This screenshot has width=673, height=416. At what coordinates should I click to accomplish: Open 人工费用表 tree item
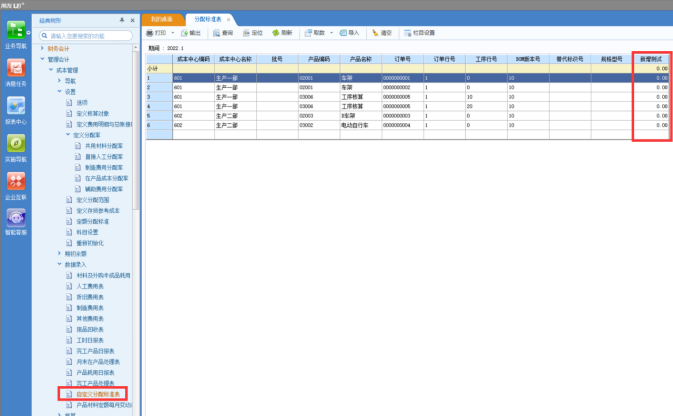click(x=90, y=286)
